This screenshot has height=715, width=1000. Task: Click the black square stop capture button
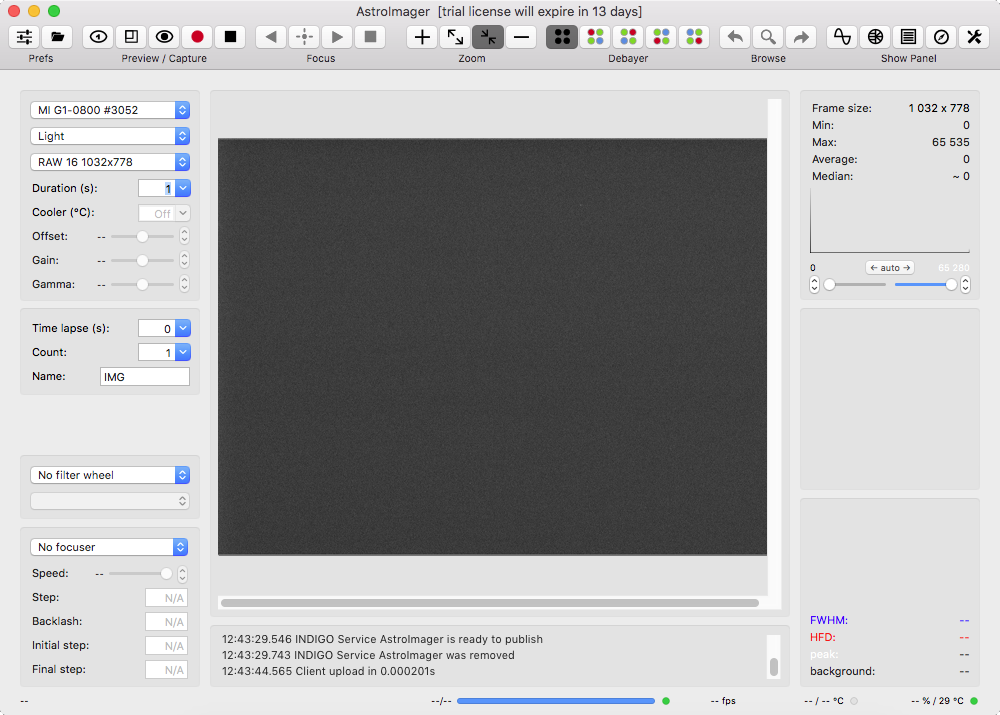coord(230,37)
